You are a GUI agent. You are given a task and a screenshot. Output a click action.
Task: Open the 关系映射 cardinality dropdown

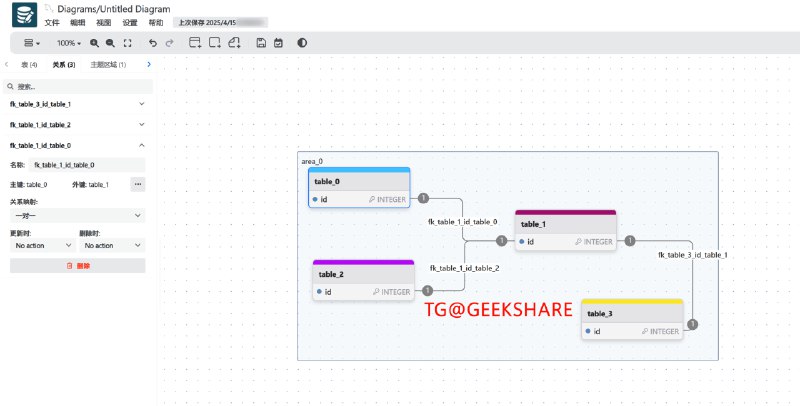coord(77,215)
